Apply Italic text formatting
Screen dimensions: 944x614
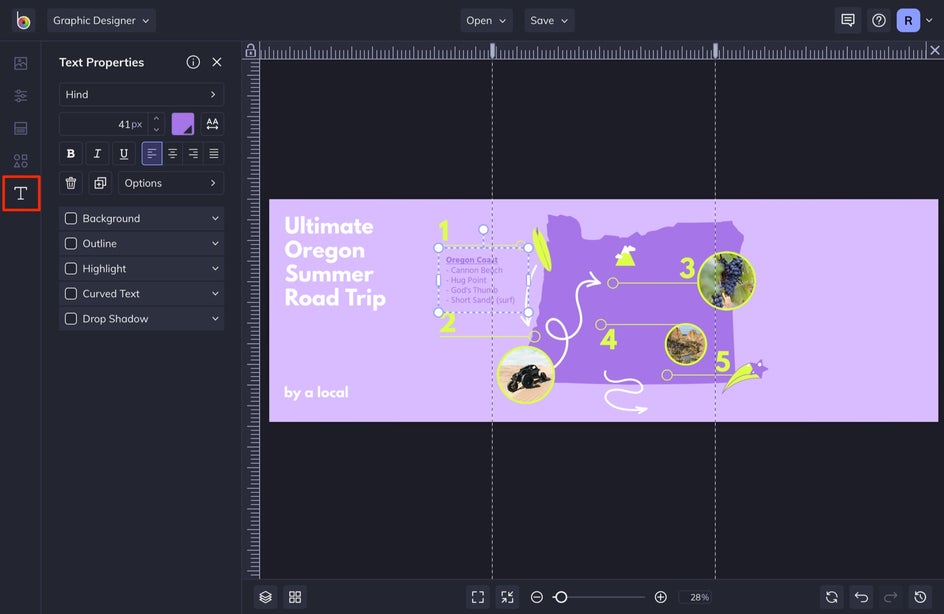pos(97,154)
